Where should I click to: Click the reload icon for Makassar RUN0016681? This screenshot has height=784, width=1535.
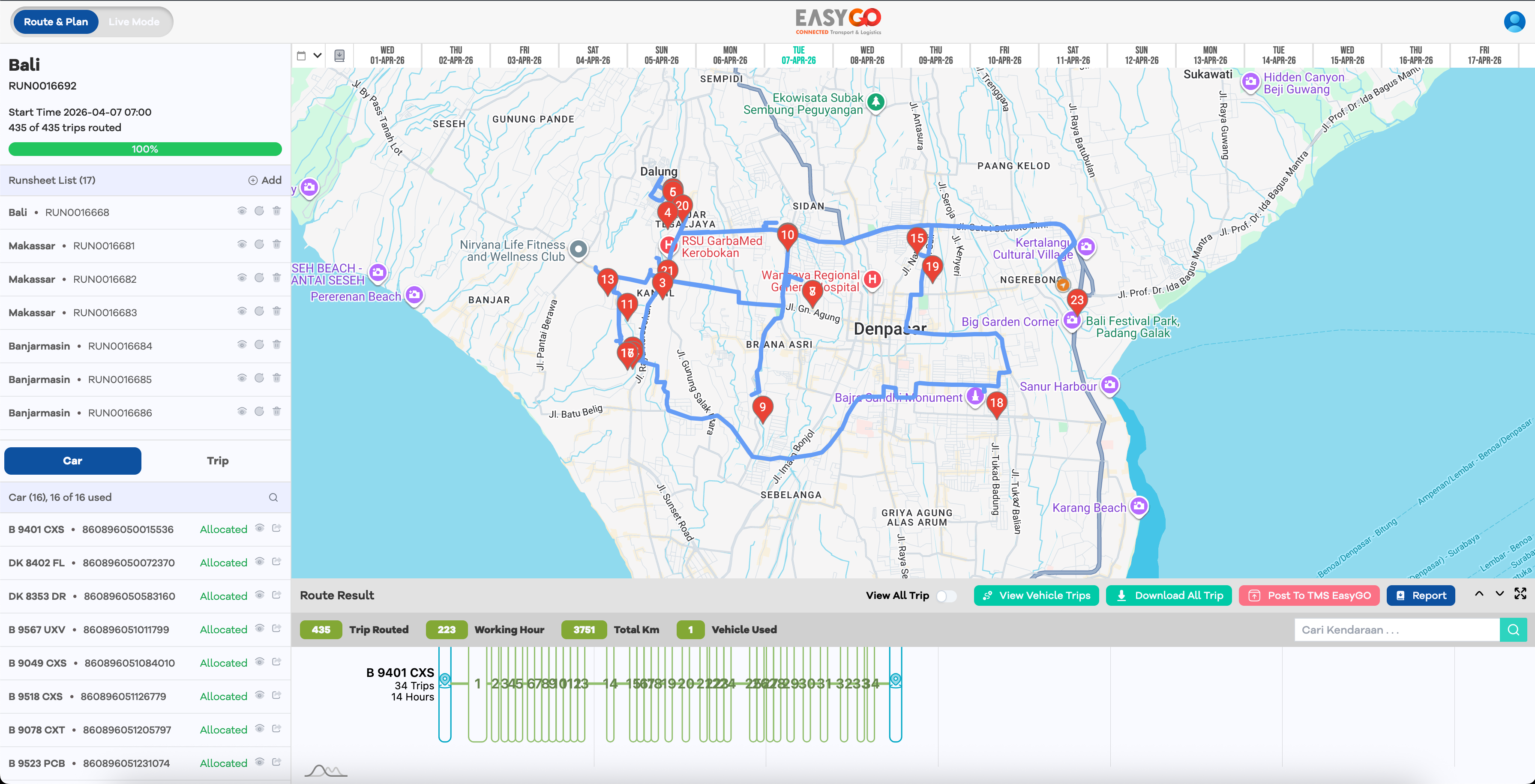point(258,245)
